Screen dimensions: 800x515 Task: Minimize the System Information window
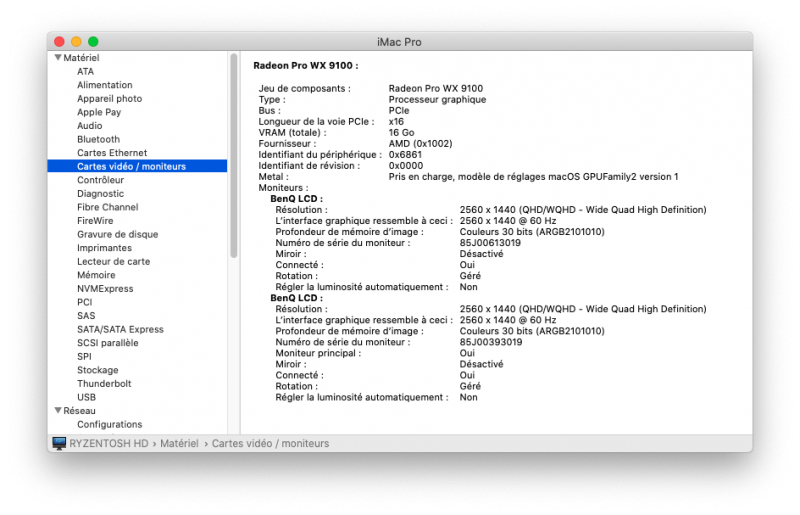pos(76,41)
